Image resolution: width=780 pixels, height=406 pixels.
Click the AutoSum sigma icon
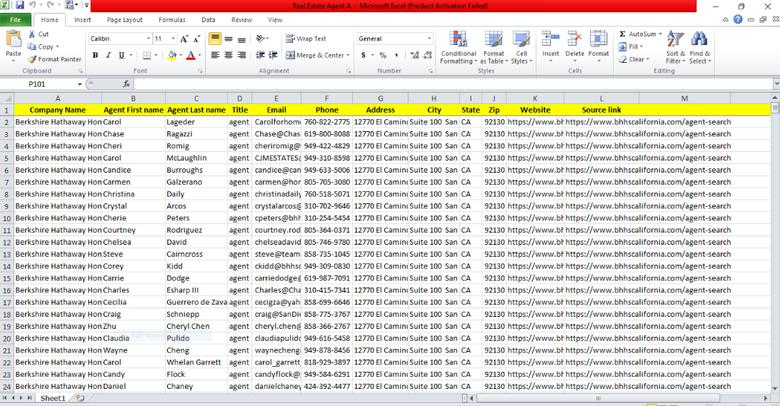coord(622,34)
